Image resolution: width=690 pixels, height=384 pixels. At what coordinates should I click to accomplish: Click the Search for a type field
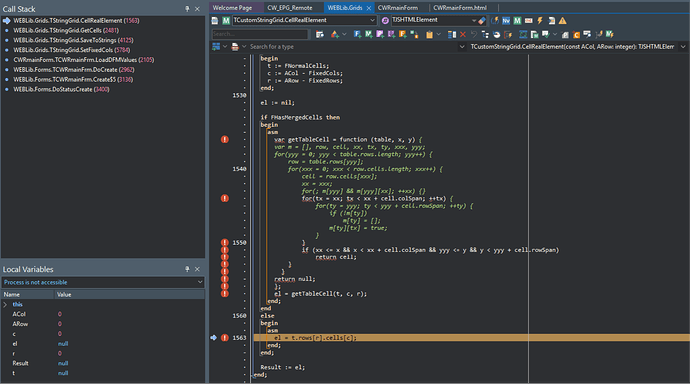352,47
